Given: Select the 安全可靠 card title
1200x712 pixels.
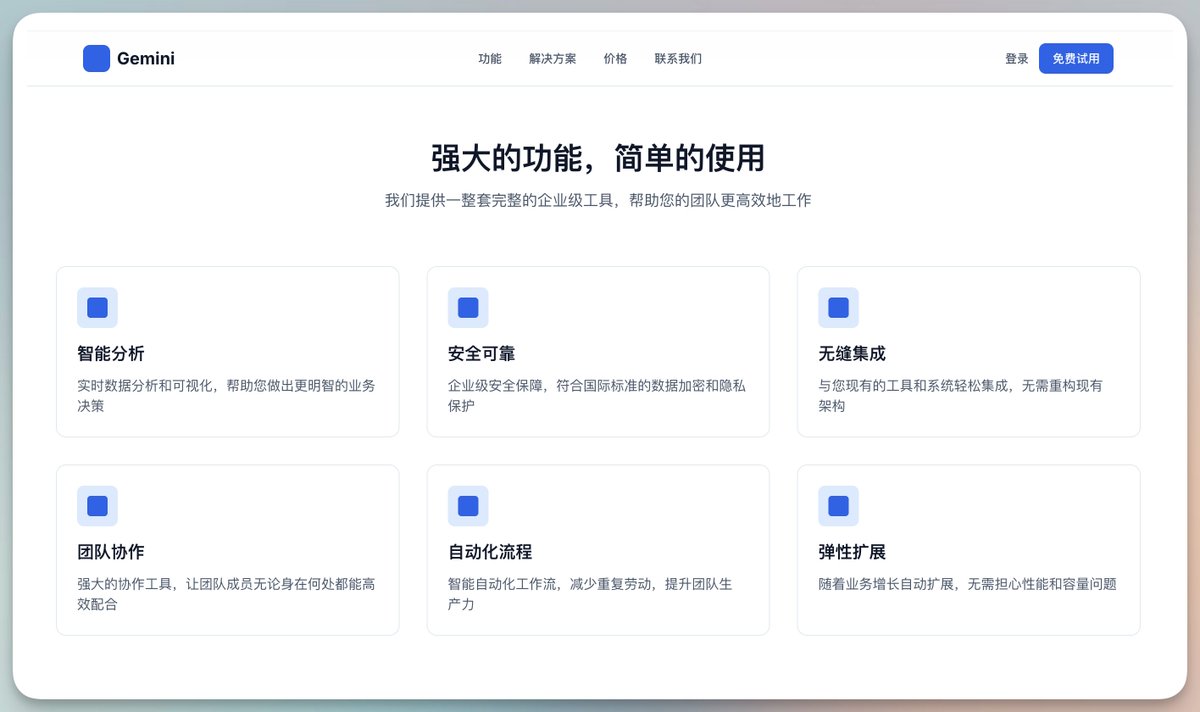Looking at the screenshot, I should (x=482, y=353).
